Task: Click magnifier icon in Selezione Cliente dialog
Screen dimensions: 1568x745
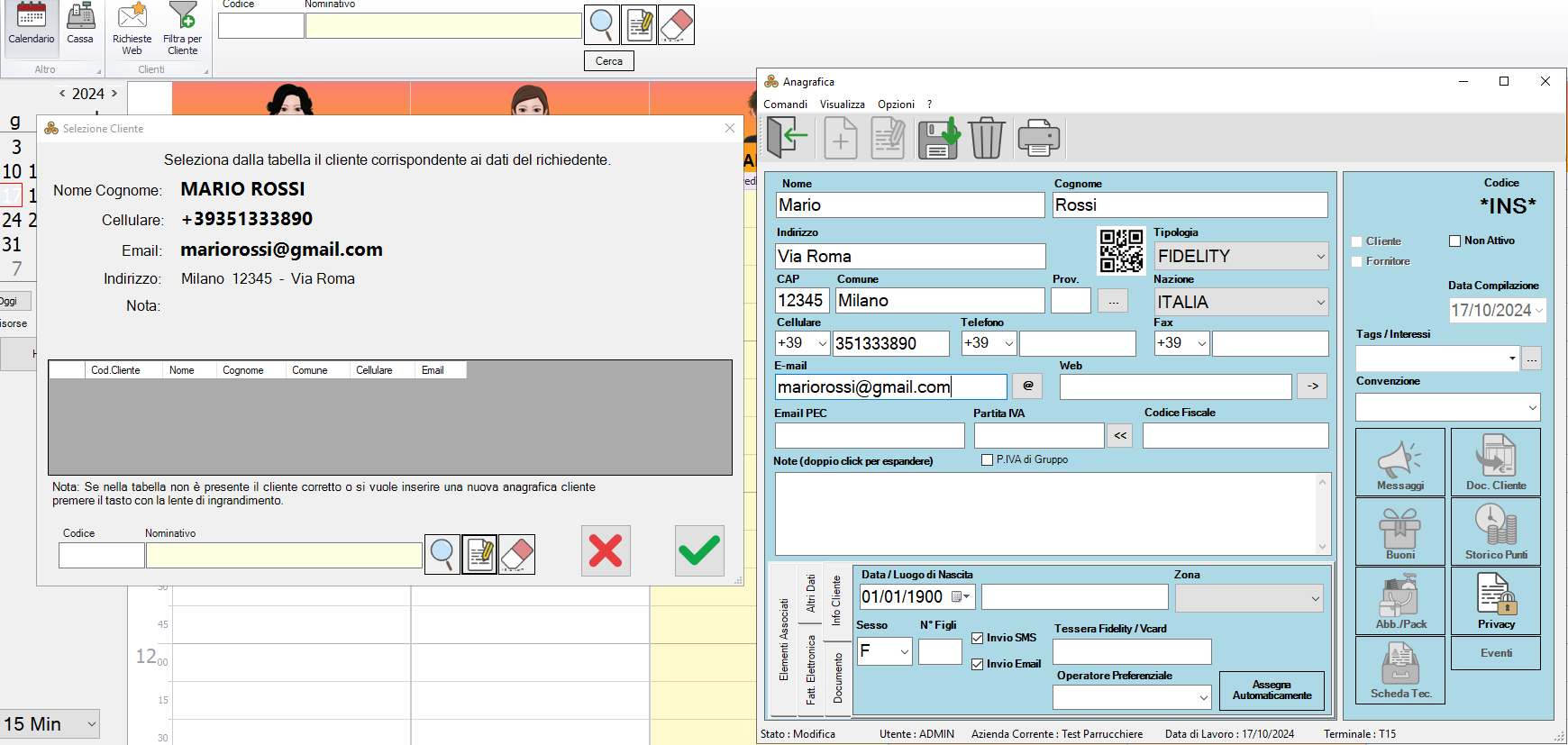Action: pyautogui.click(x=442, y=554)
